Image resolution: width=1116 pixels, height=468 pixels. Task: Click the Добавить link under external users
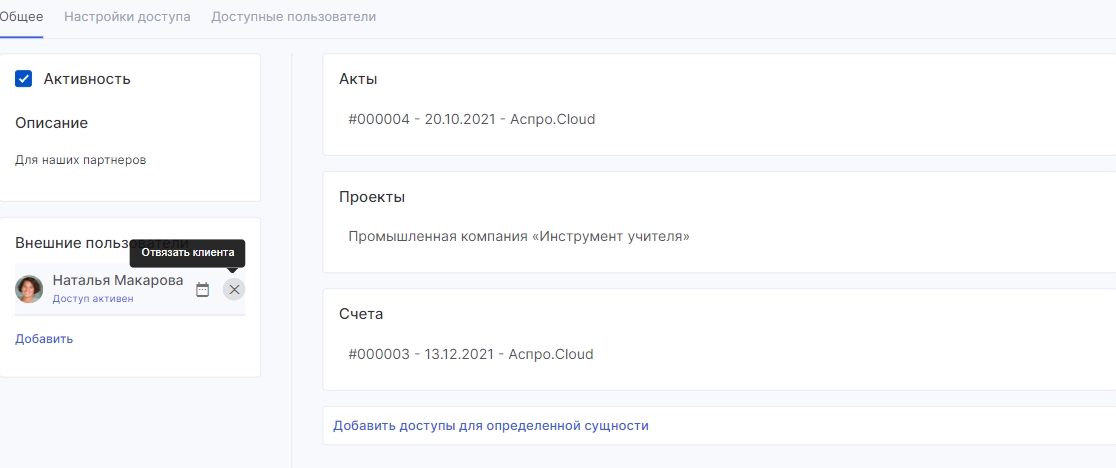coord(44,339)
